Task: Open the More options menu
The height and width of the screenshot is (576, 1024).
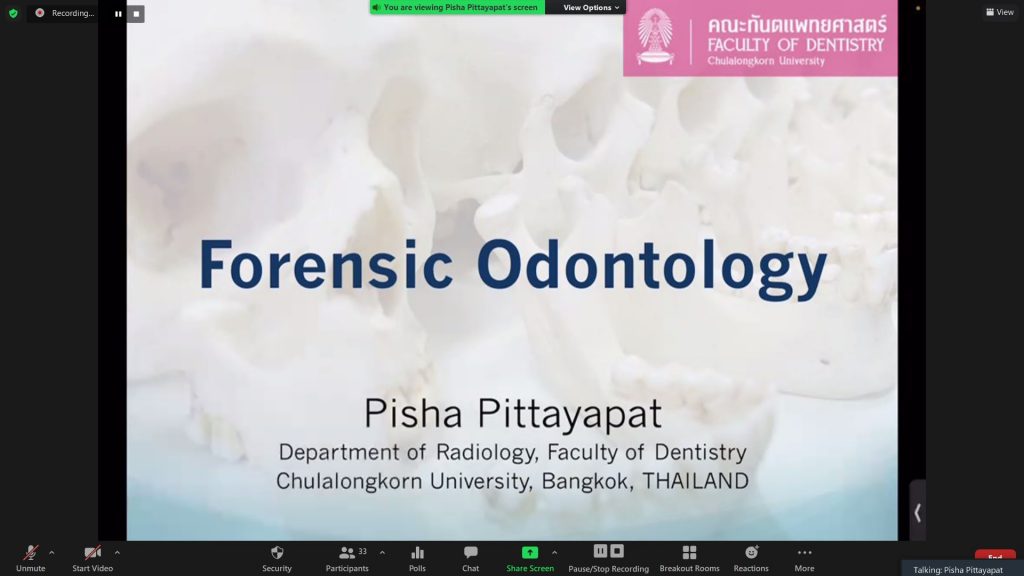Action: 804,558
